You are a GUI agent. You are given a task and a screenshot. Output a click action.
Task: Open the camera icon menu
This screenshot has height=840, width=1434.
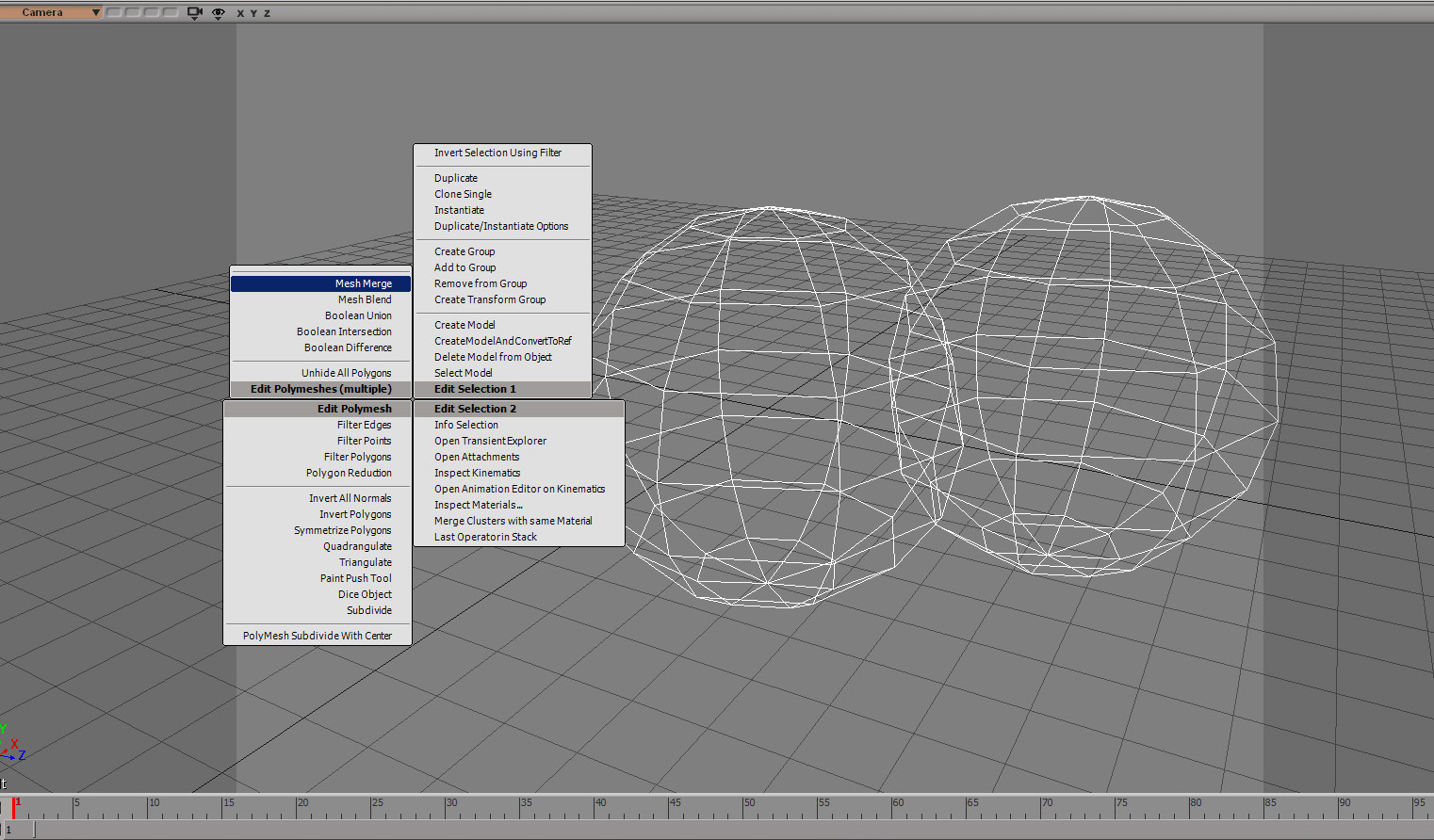coord(195,13)
